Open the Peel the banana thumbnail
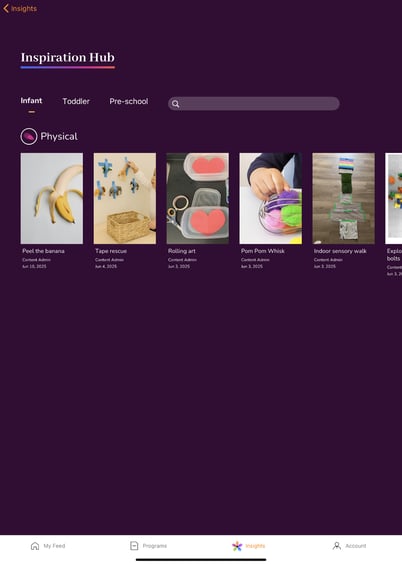The image size is (402, 564). [x=52, y=199]
